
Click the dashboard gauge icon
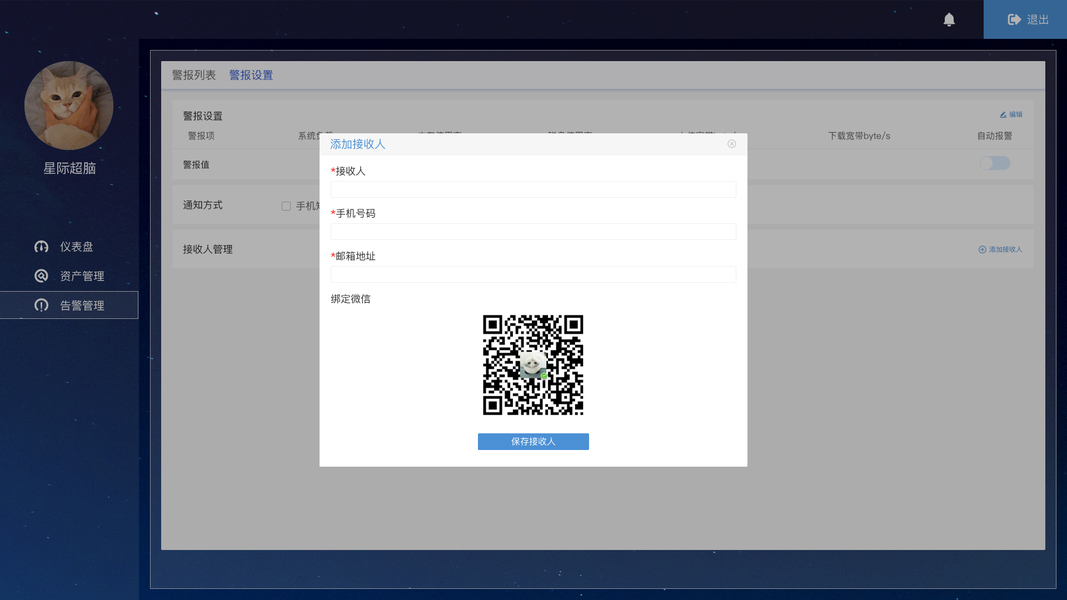41,246
